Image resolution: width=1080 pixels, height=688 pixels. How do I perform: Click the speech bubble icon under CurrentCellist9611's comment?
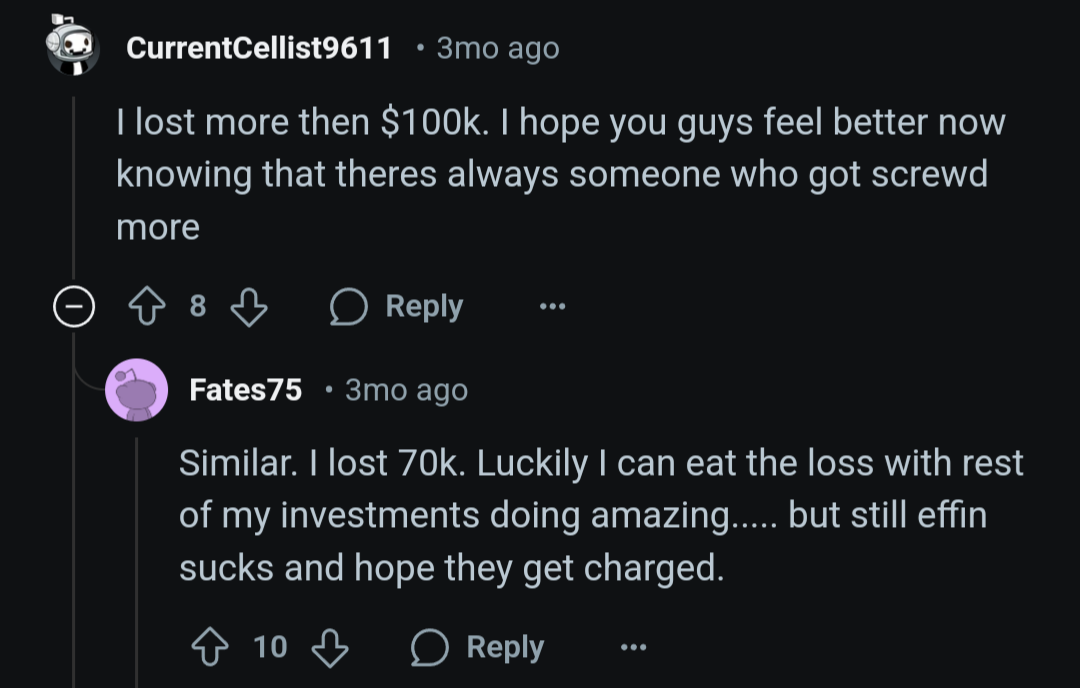click(350, 307)
